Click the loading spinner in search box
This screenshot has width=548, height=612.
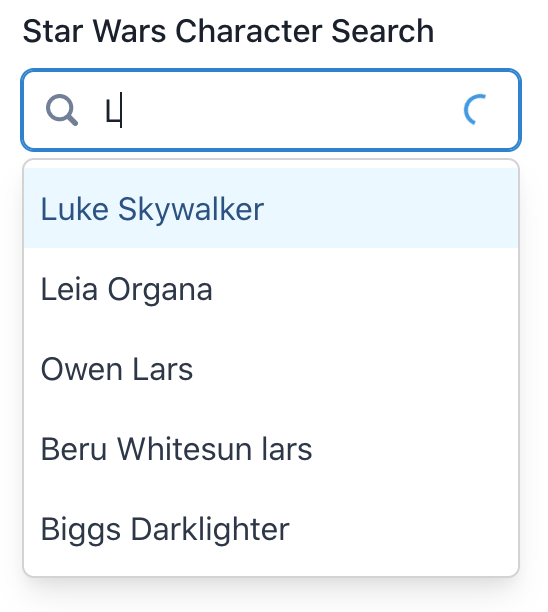pyautogui.click(x=476, y=110)
